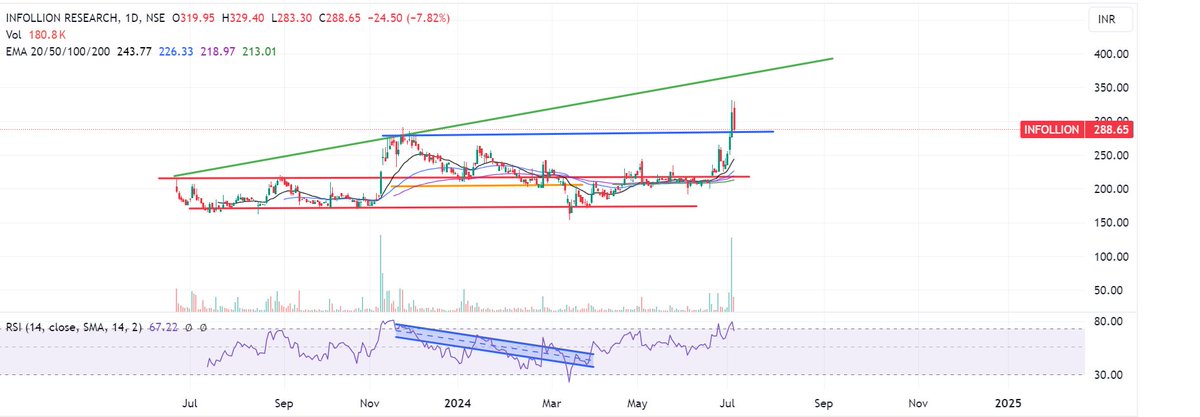1200x417 pixels.
Task: Click the Sep label before Nov on time axis
Action: tap(284, 405)
